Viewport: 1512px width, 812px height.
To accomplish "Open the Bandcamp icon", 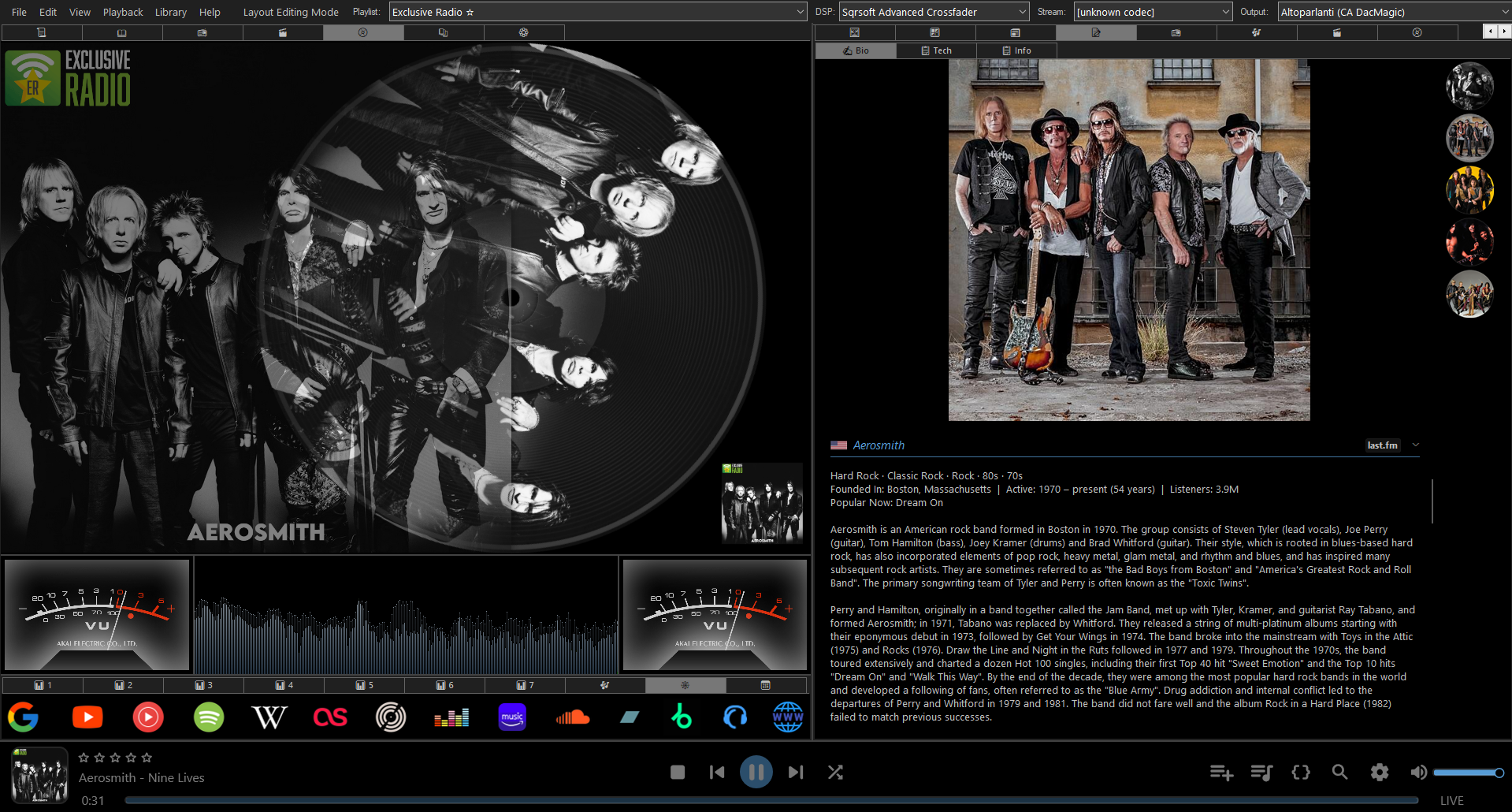I will [630, 717].
